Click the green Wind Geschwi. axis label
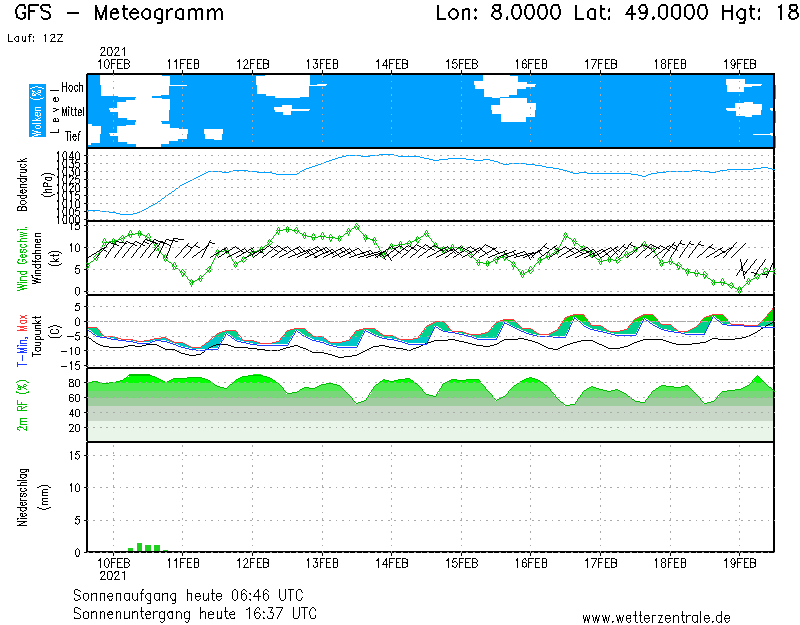Viewport: 800px width, 625px height. pyautogui.click(x=22, y=258)
